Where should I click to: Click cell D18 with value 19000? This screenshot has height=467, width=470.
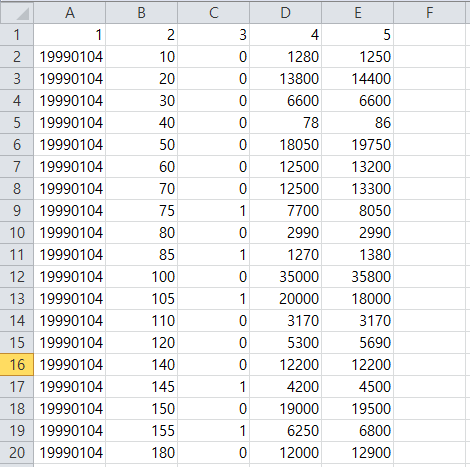tap(286, 409)
